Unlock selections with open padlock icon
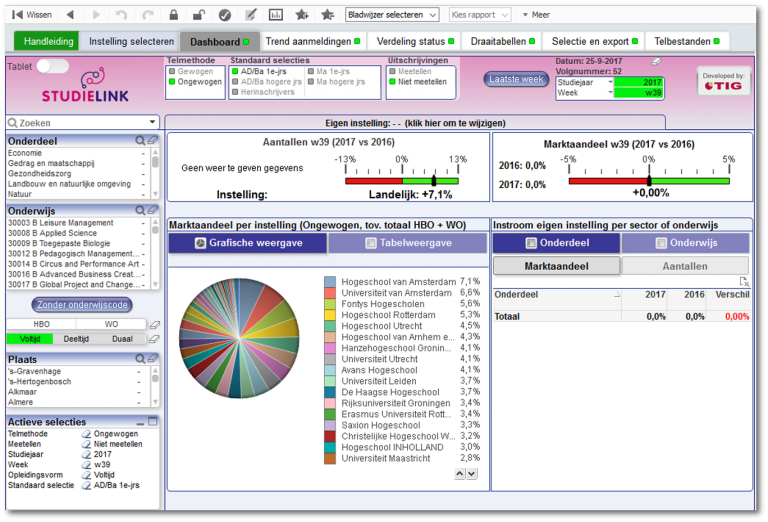 (198, 15)
